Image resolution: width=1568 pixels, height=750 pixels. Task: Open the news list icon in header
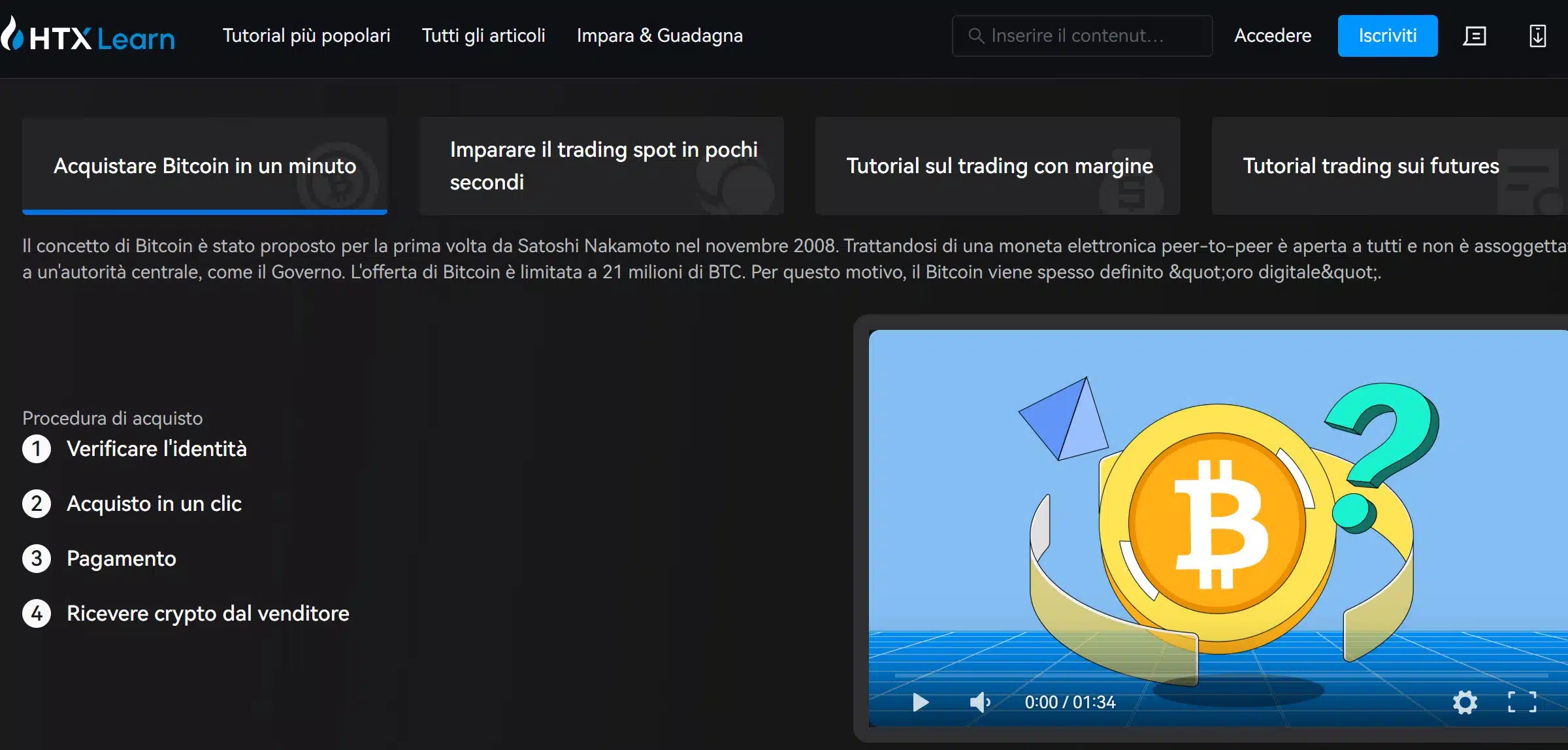(x=1474, y=36)
